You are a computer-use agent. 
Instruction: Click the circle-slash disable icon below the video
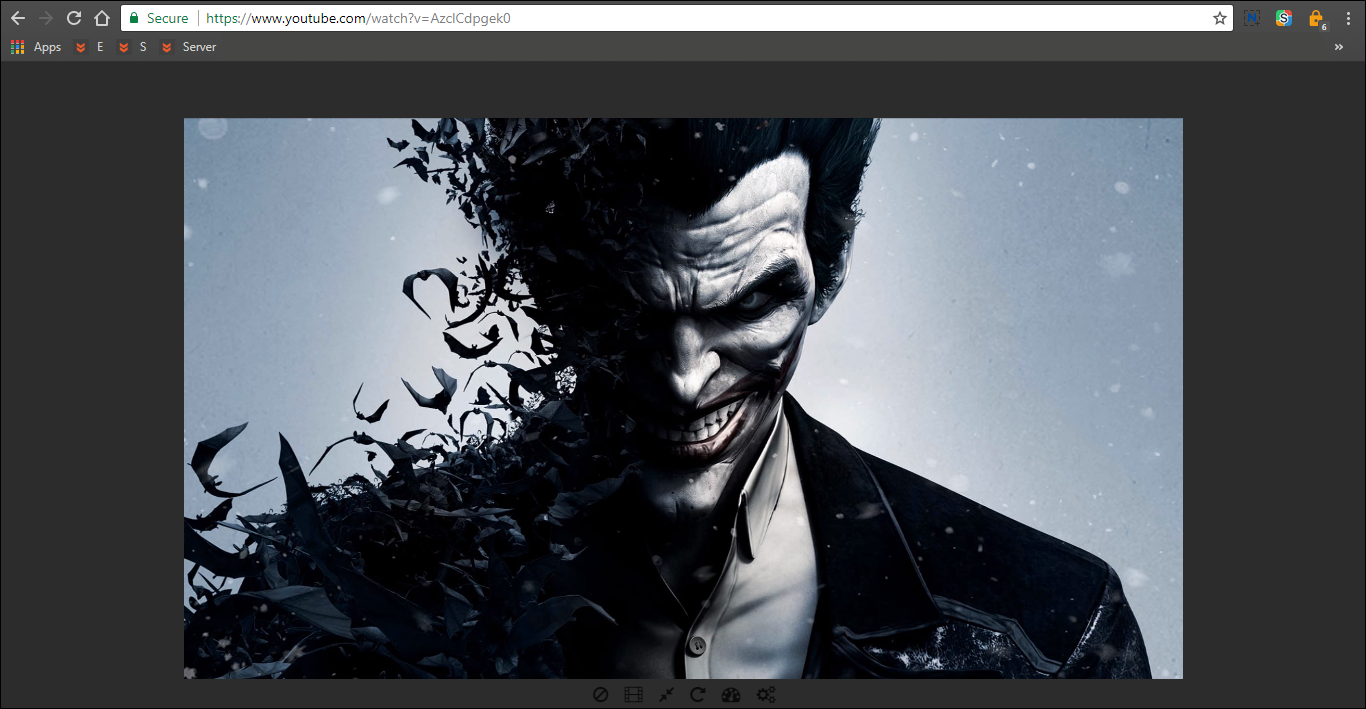(x=600, y=695)
